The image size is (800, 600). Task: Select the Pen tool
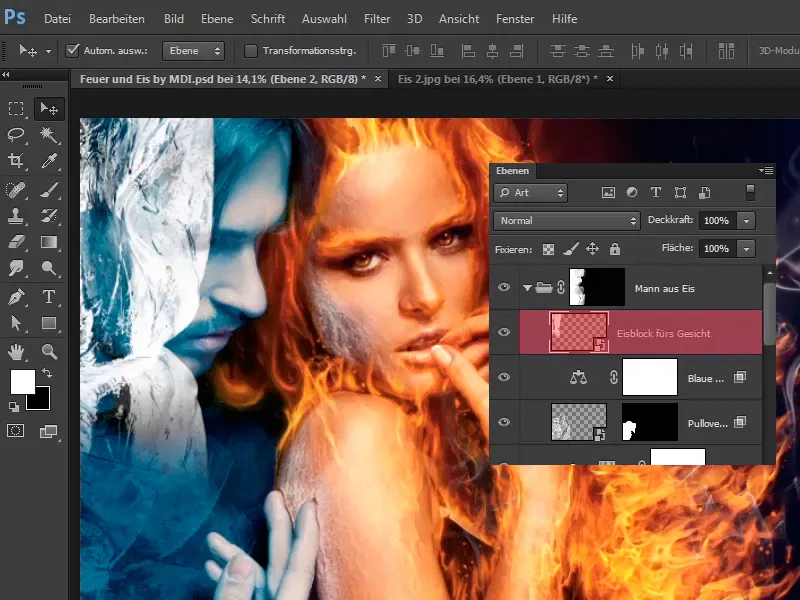pos(16,296)
